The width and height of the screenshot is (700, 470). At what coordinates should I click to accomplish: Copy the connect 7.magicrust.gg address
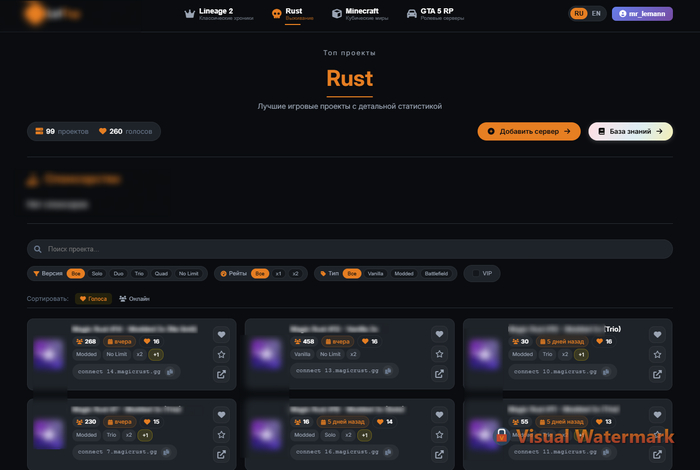167,452
